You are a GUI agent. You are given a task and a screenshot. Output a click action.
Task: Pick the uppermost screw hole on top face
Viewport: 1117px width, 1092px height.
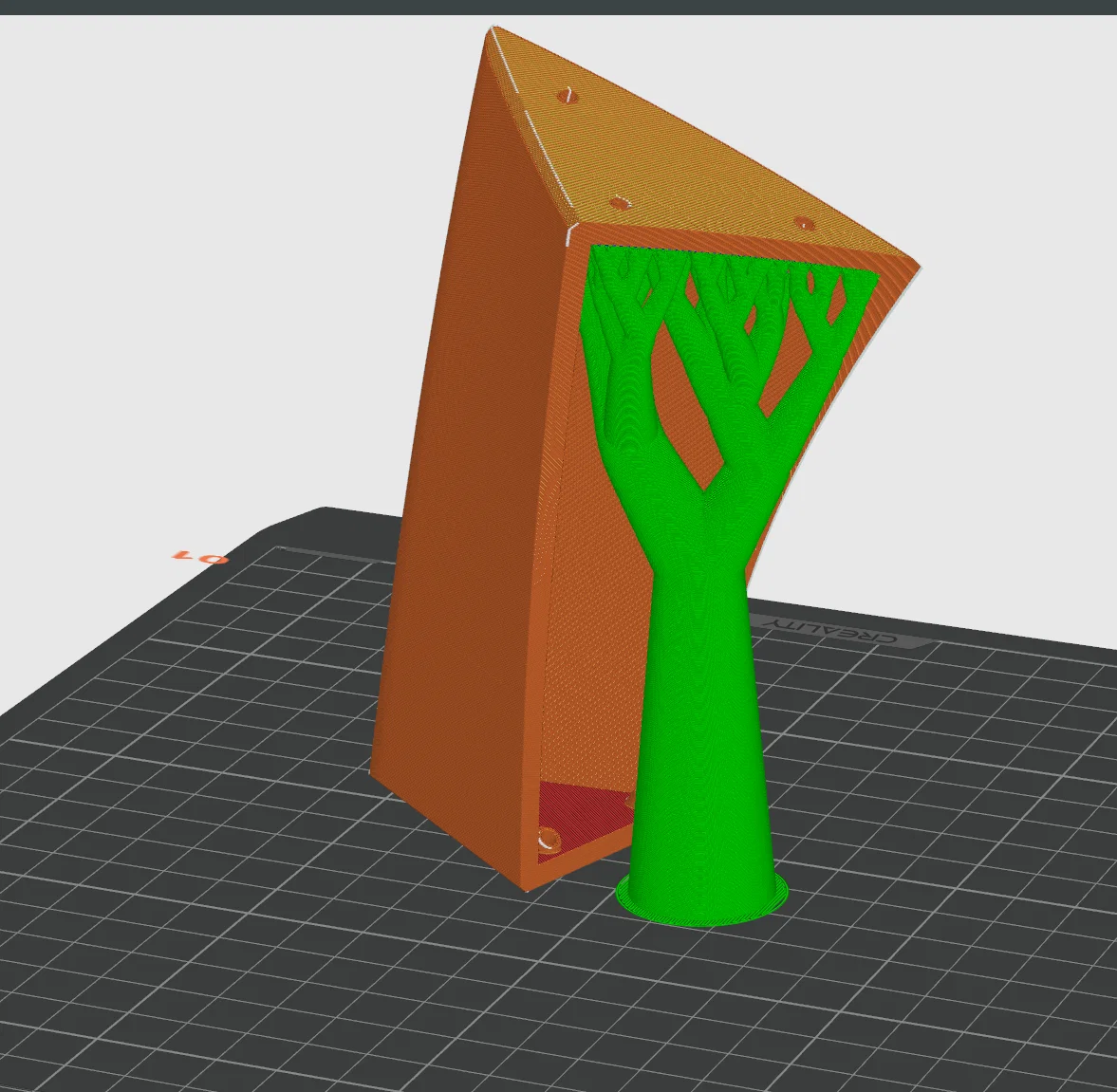[x=568, y=96]
